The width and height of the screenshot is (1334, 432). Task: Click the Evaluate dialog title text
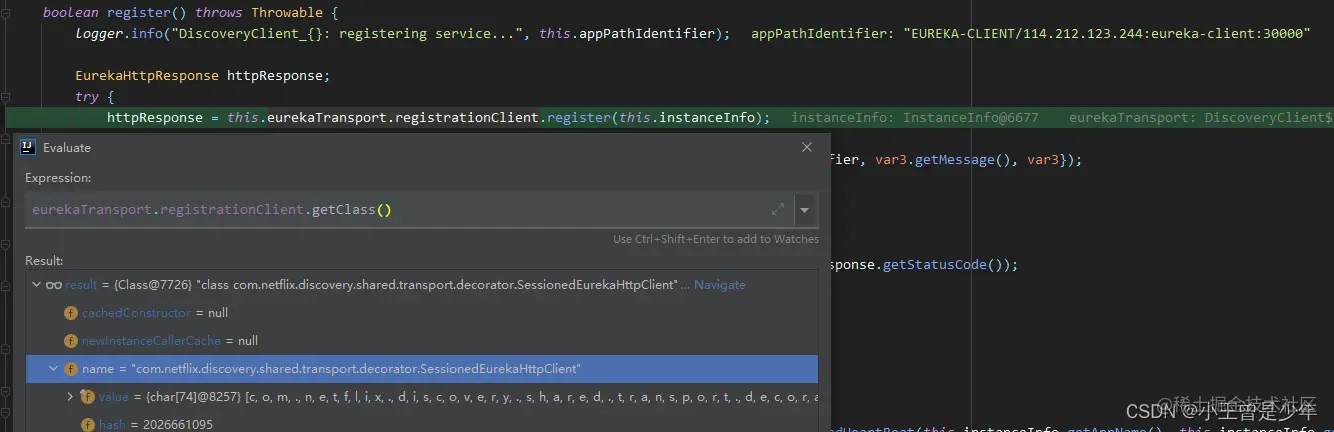[67, 147]
